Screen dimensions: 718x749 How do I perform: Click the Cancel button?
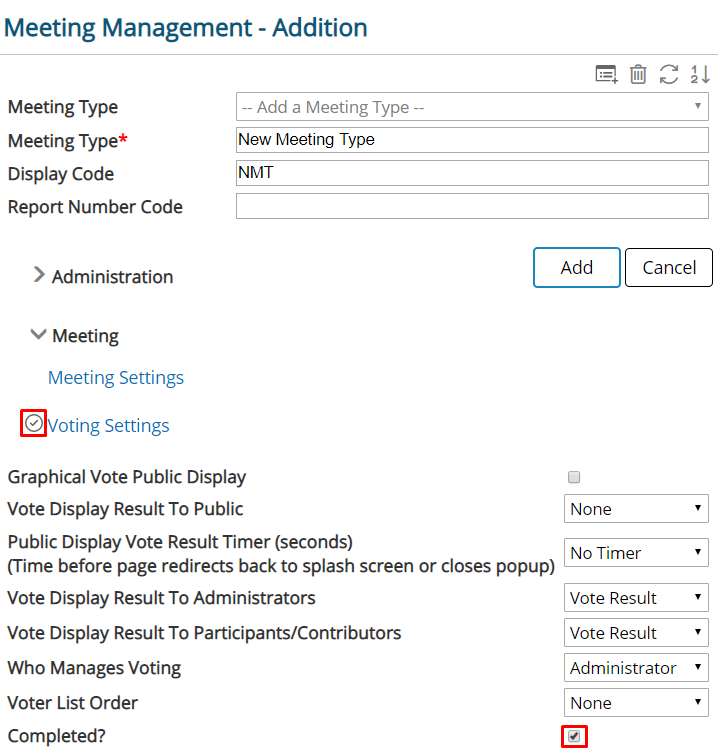(669, 268)
